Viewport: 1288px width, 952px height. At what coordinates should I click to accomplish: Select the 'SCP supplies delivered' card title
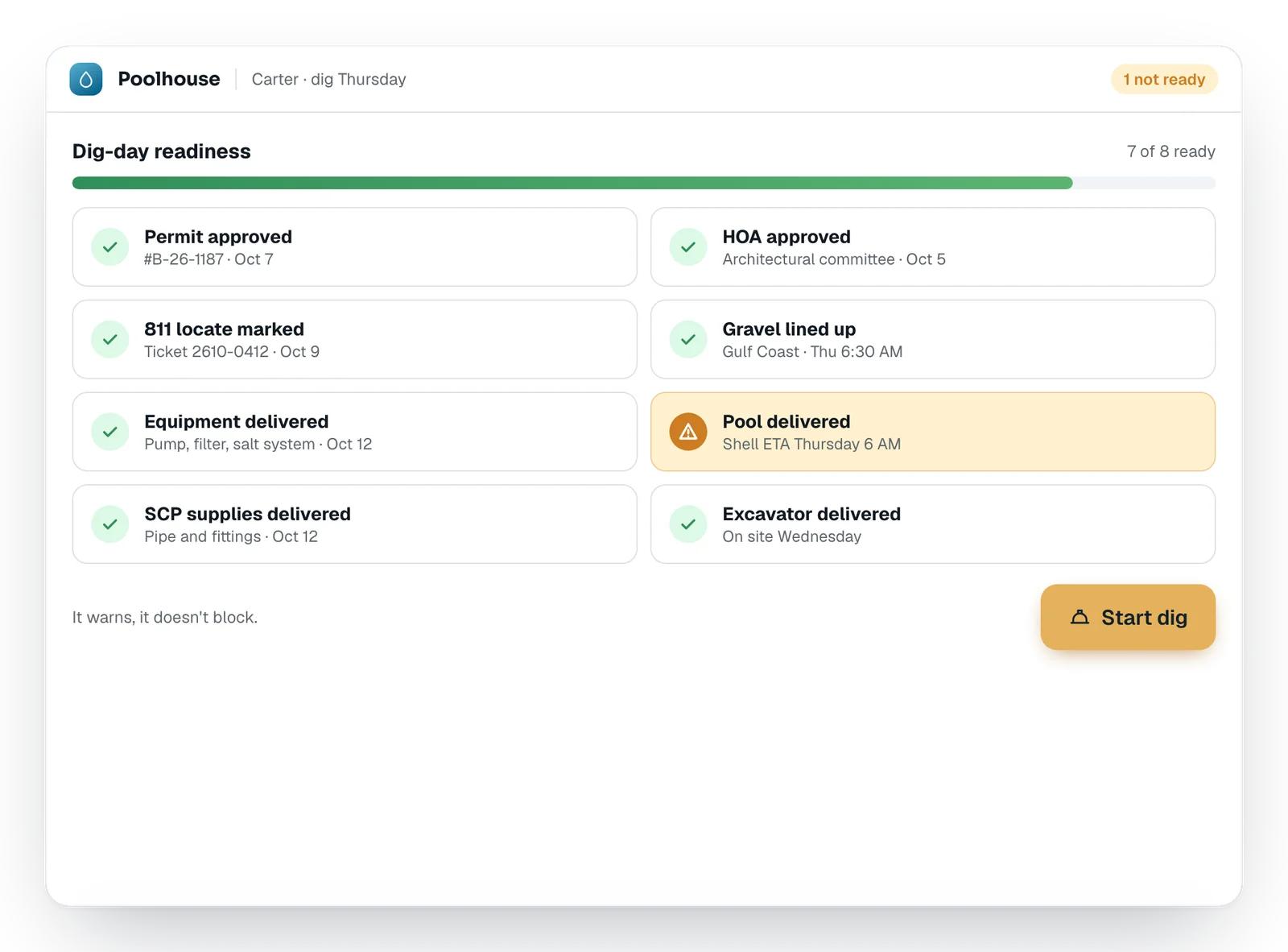248,514
